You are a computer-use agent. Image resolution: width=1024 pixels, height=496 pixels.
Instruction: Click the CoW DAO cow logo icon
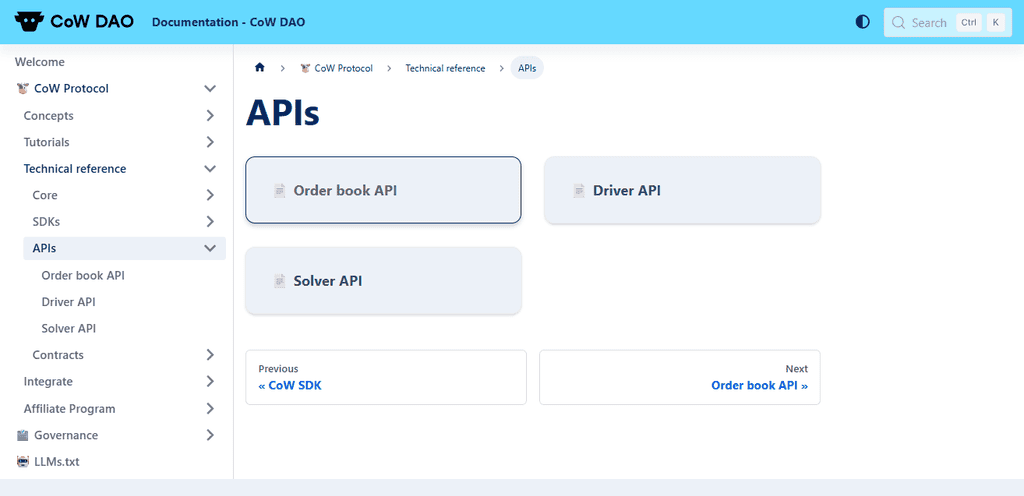[29, 22]
